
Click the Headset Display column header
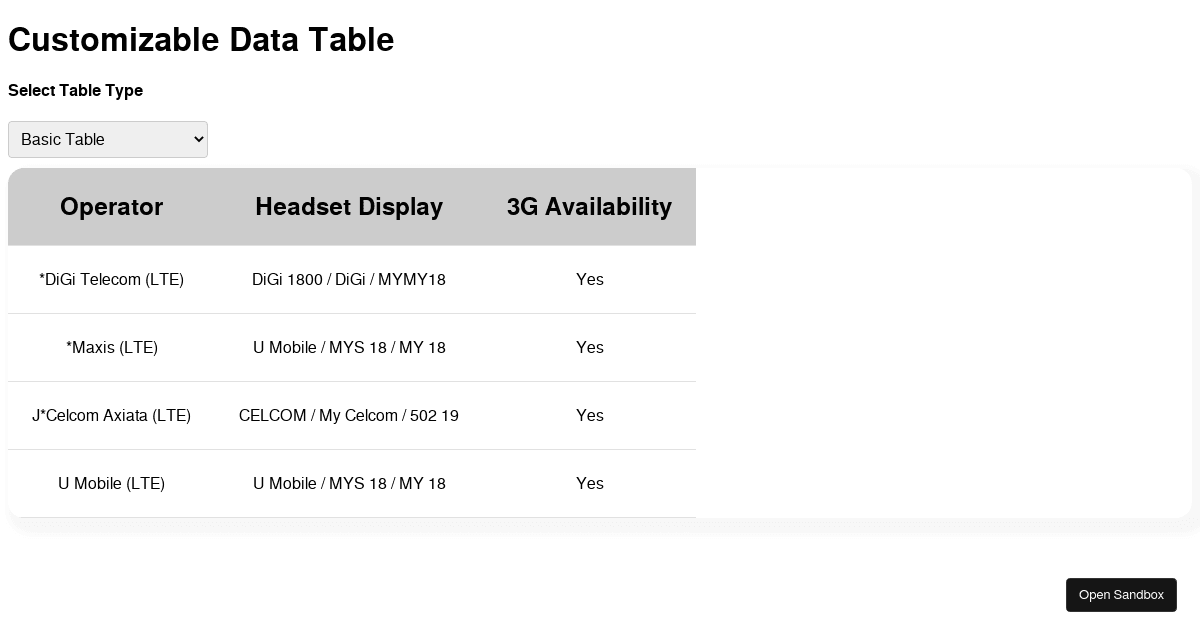pos(349,207)
